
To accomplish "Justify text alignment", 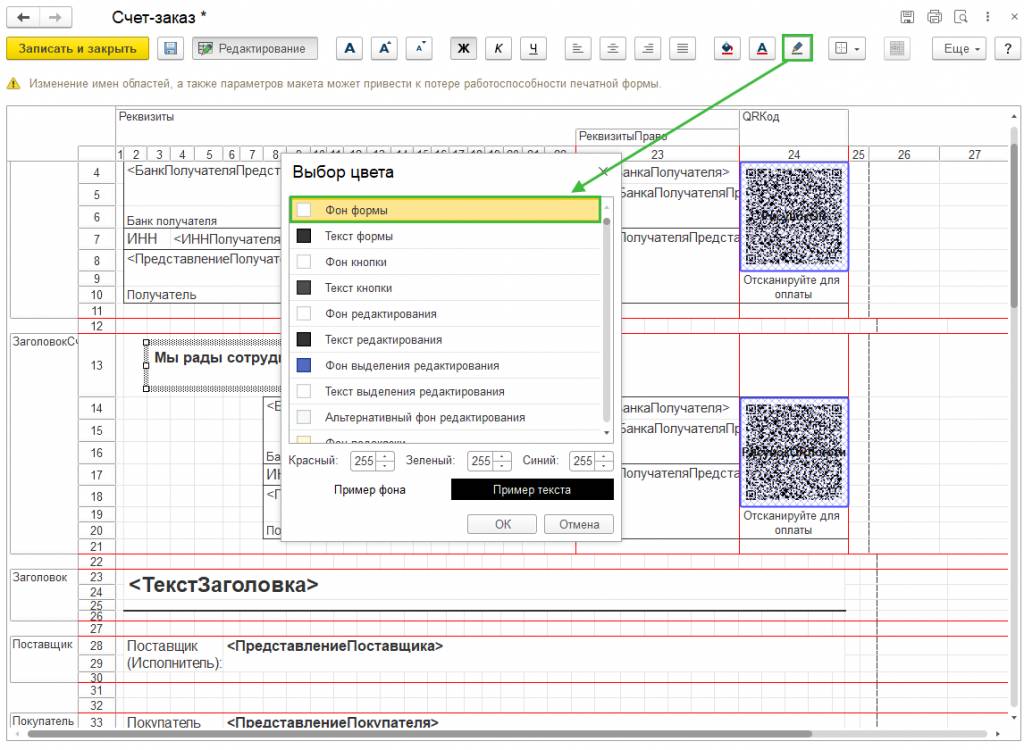I will point(682,48).
